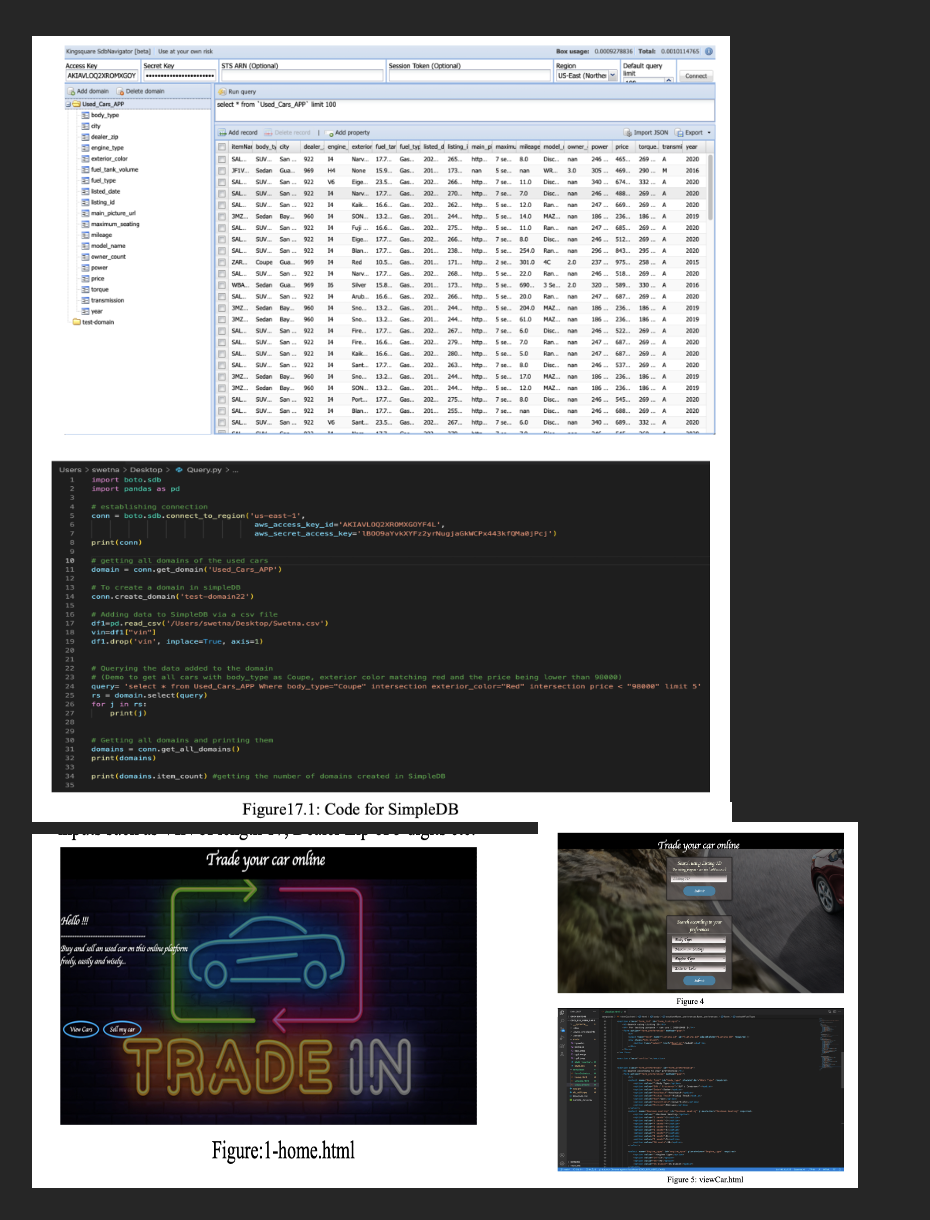Check the second row's checkbox (JF1V)
Viewport: 930px width, 1220px height.
[x=222, y=170]
